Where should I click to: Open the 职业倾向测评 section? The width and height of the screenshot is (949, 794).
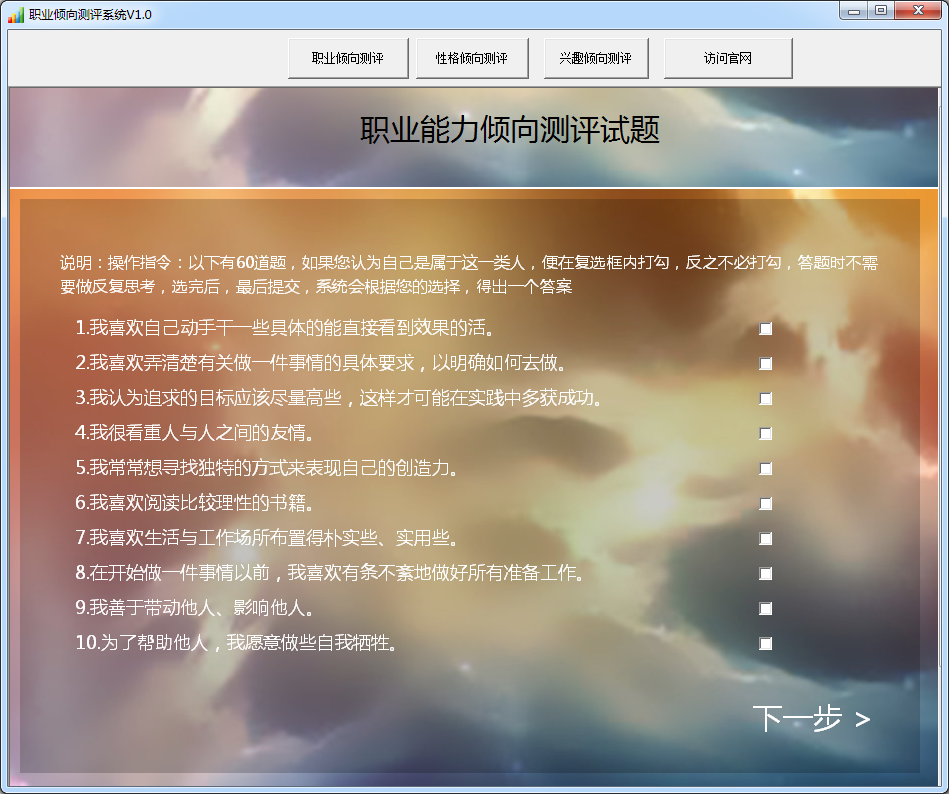[348, 58]
